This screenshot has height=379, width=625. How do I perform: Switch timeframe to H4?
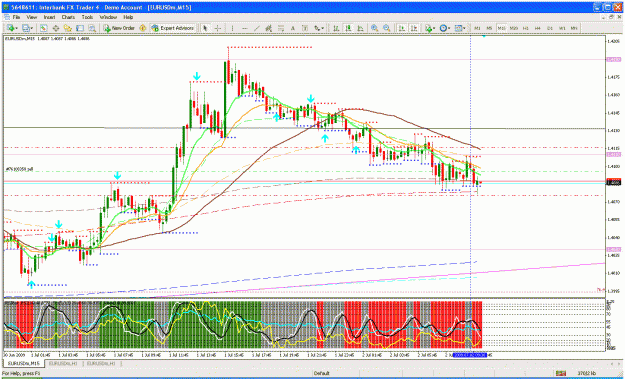538,28
